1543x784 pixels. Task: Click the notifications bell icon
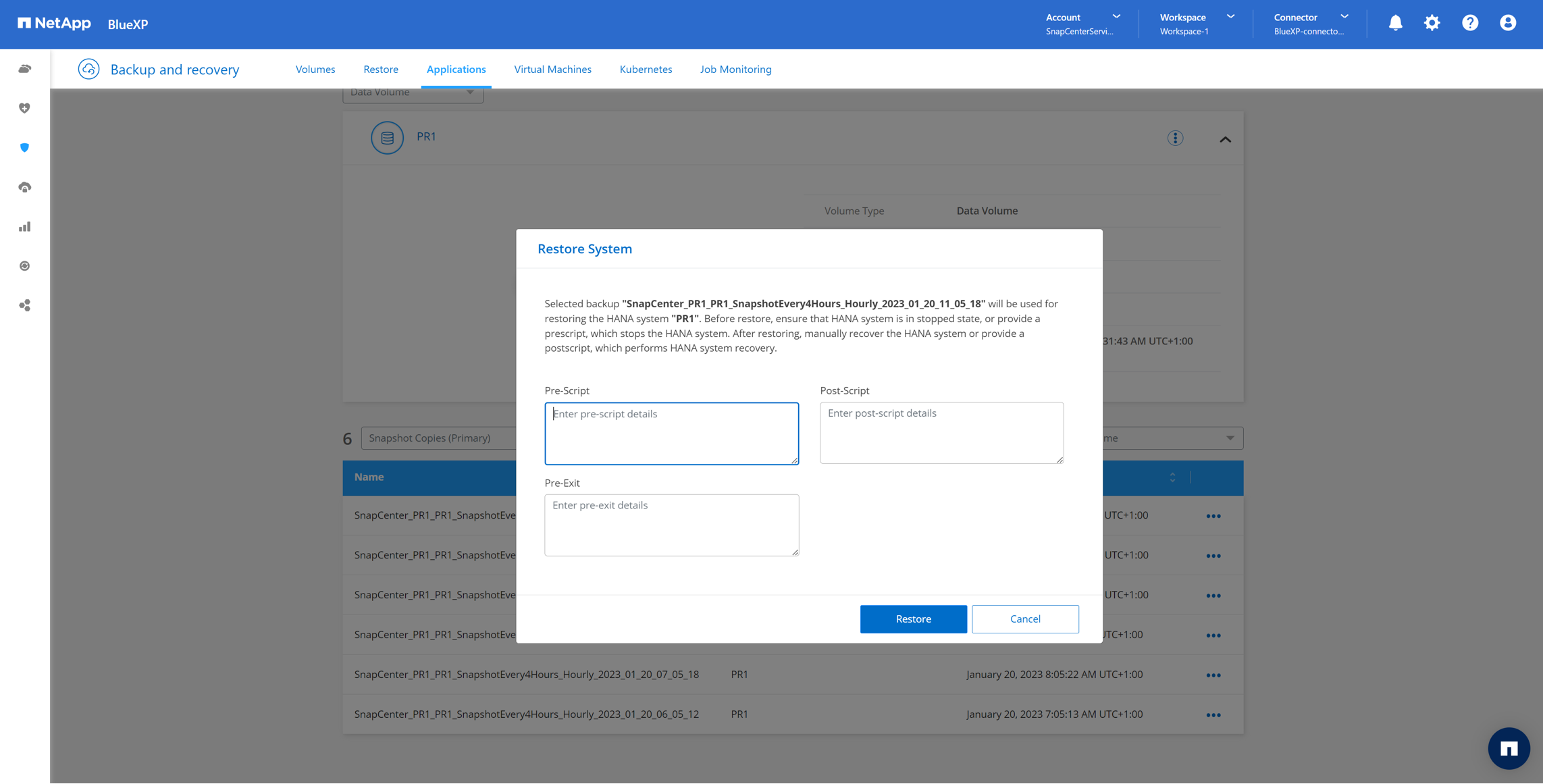(1395, 23)
